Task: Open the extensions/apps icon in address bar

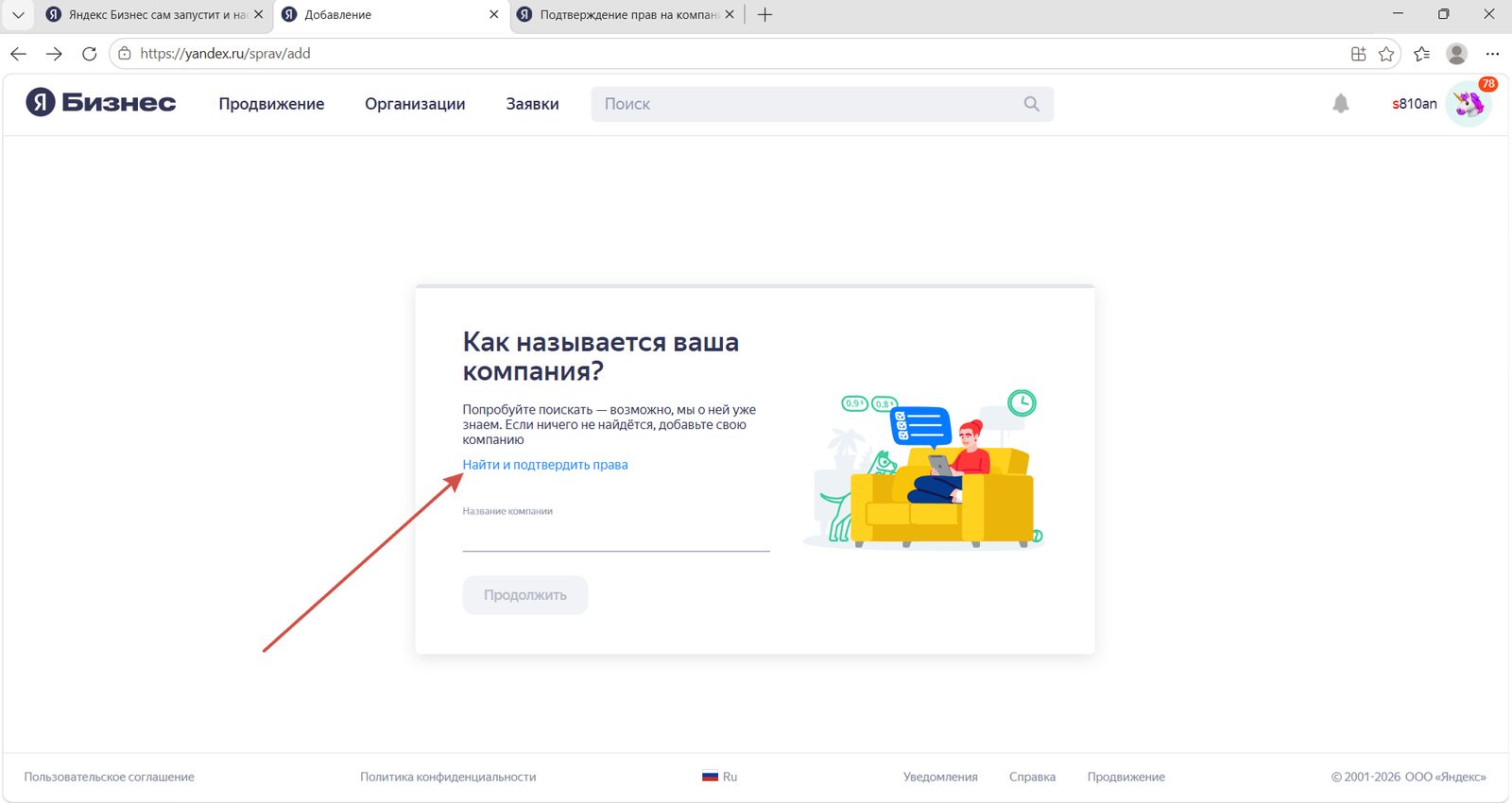Action: (x=1358, y=54)
